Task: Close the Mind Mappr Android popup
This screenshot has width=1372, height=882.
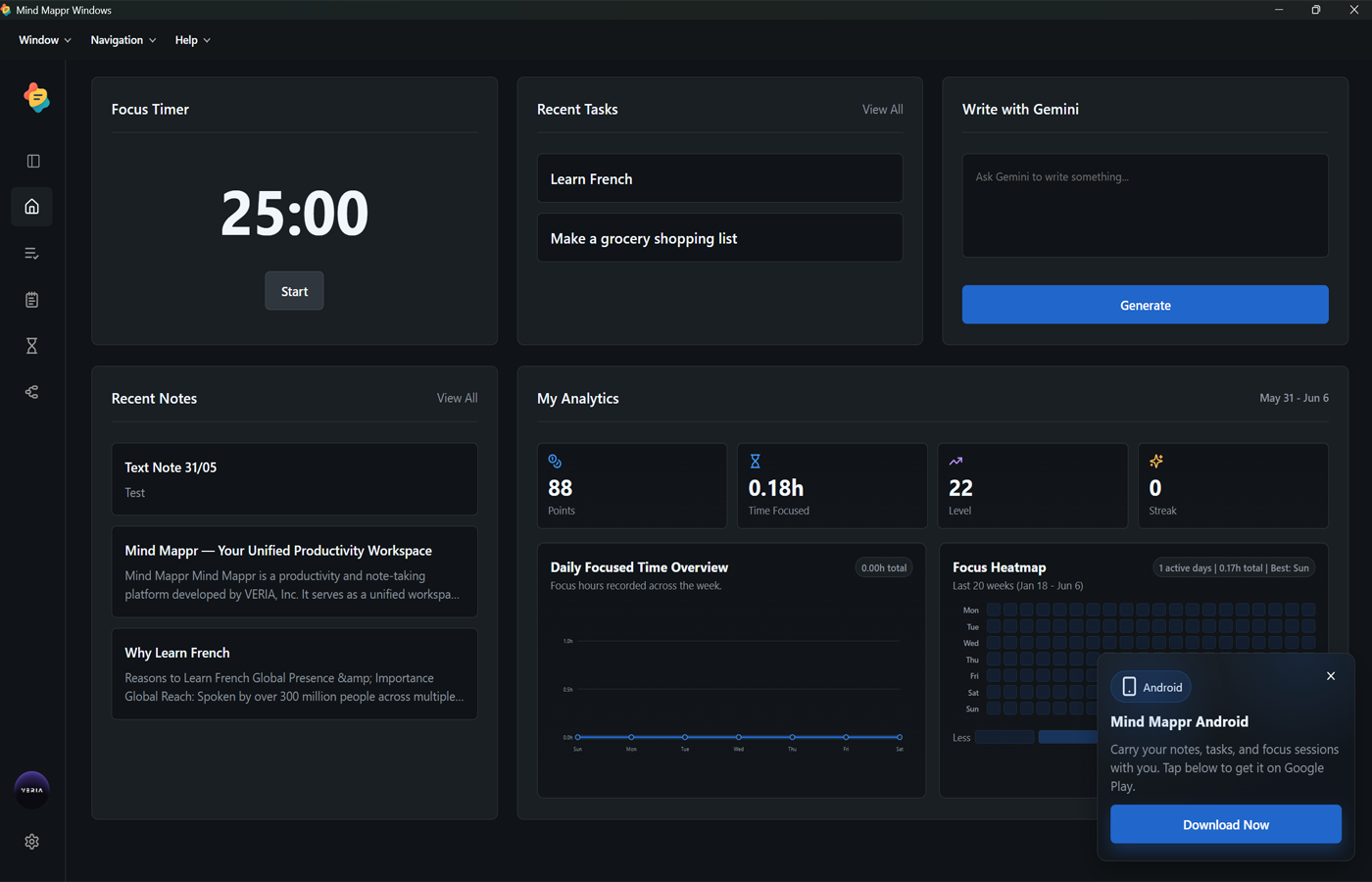Action: 1331,676
